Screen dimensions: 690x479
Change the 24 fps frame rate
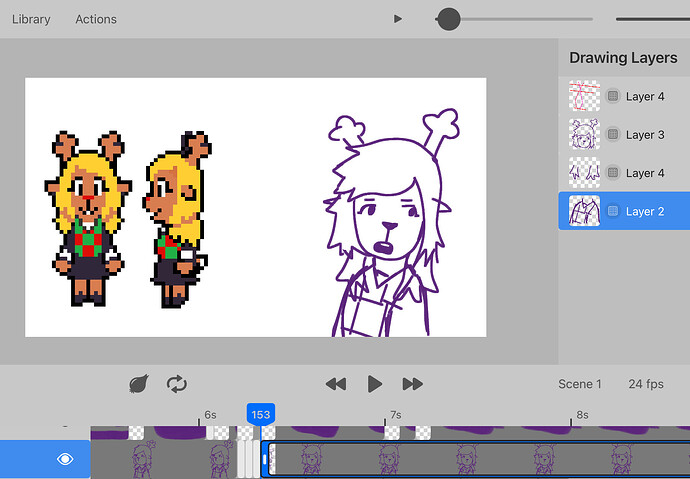(x=646, y=384)
